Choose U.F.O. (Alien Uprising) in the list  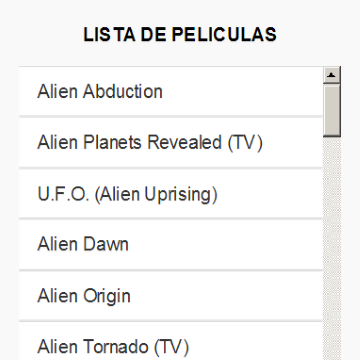click(171, 194)
